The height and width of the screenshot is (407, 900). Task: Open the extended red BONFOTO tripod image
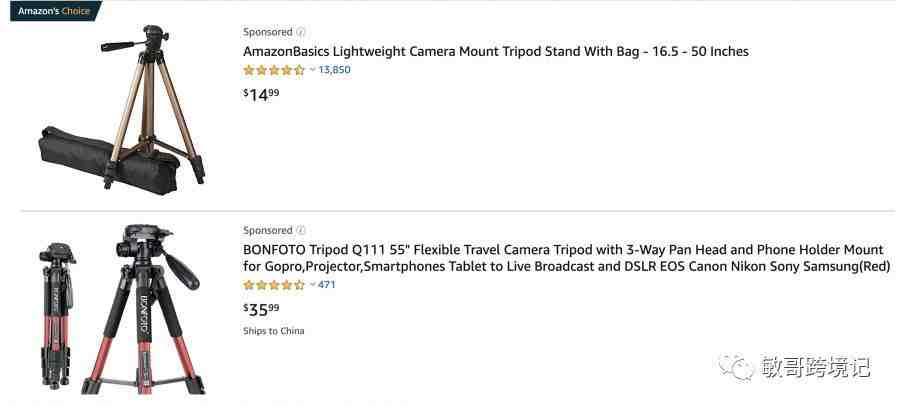[143, 309]
